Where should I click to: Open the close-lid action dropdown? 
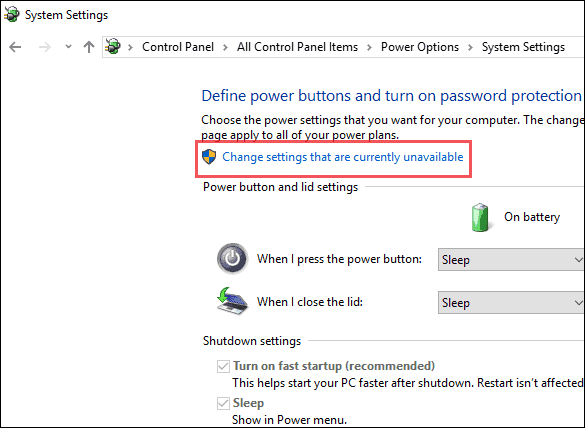[x=511, y=303]
